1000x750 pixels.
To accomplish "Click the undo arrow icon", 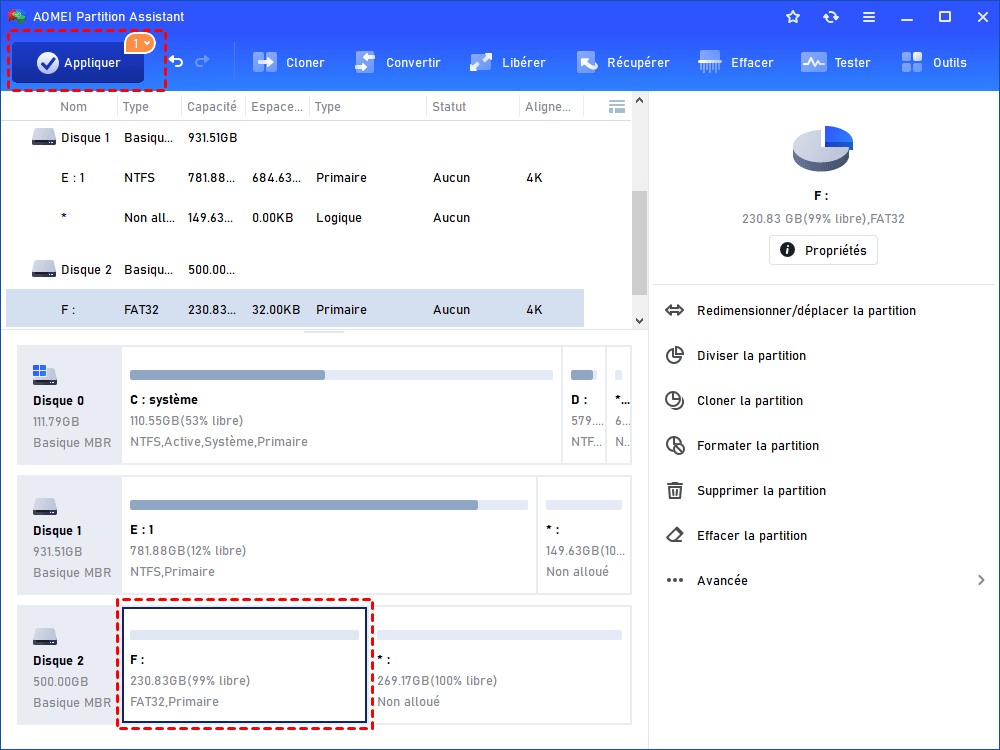I will 176,62.
